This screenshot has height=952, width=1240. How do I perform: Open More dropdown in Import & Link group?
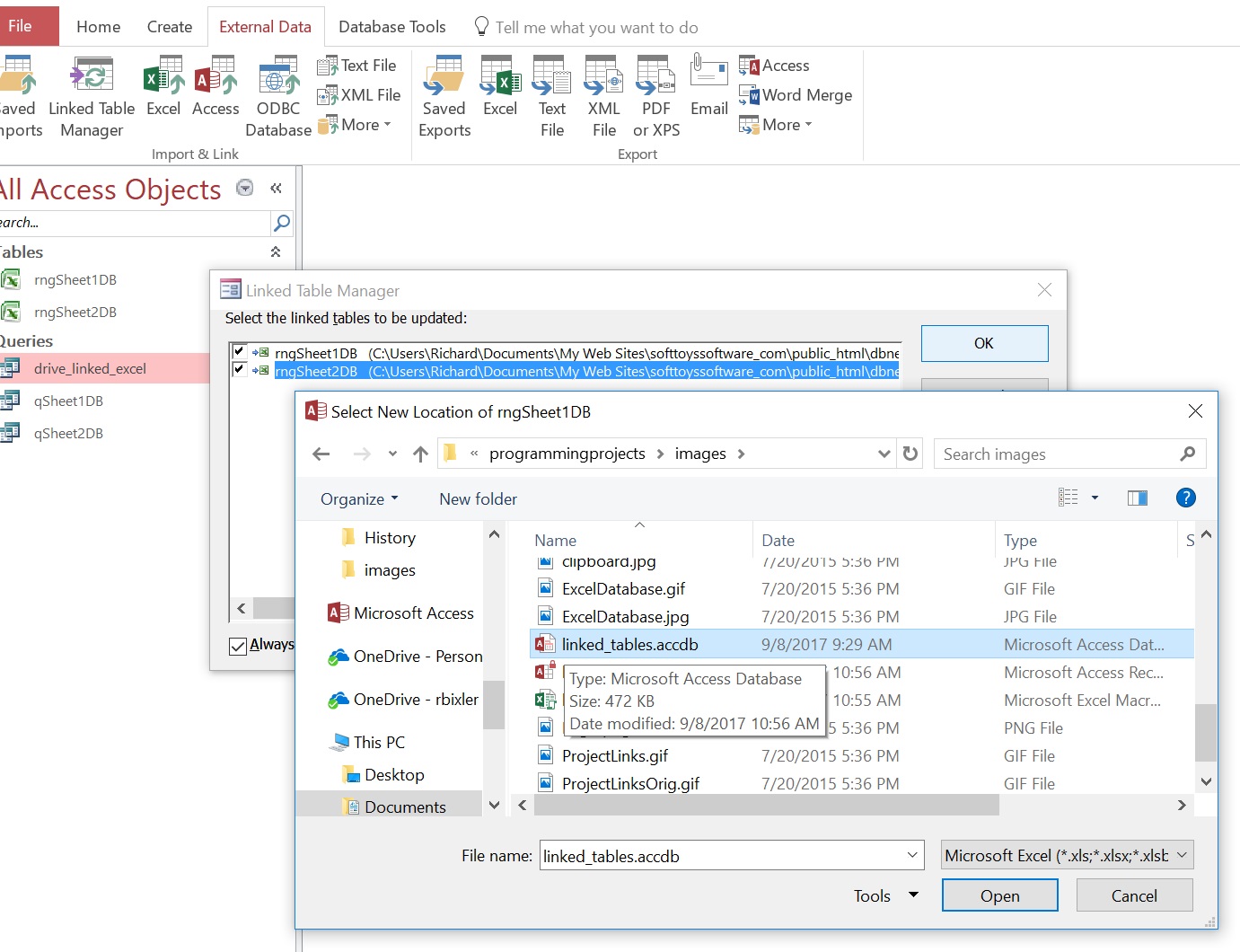(x=355, y=125)
